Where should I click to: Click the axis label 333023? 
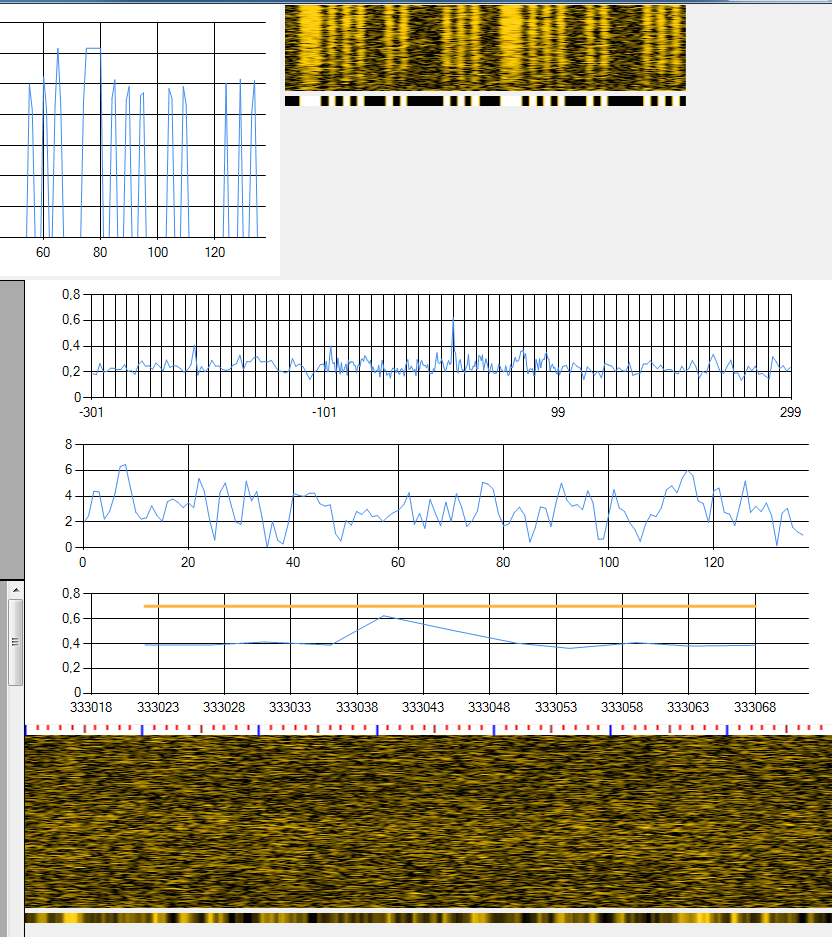pos(158,707)
